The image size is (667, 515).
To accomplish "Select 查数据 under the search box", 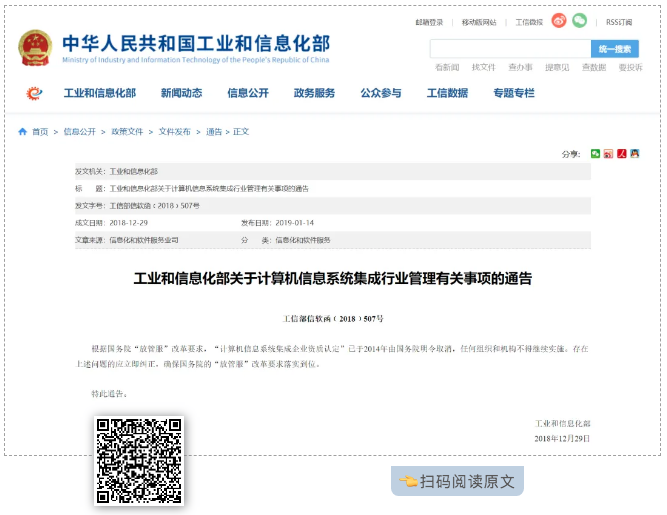I will click(x=594, y=67).
